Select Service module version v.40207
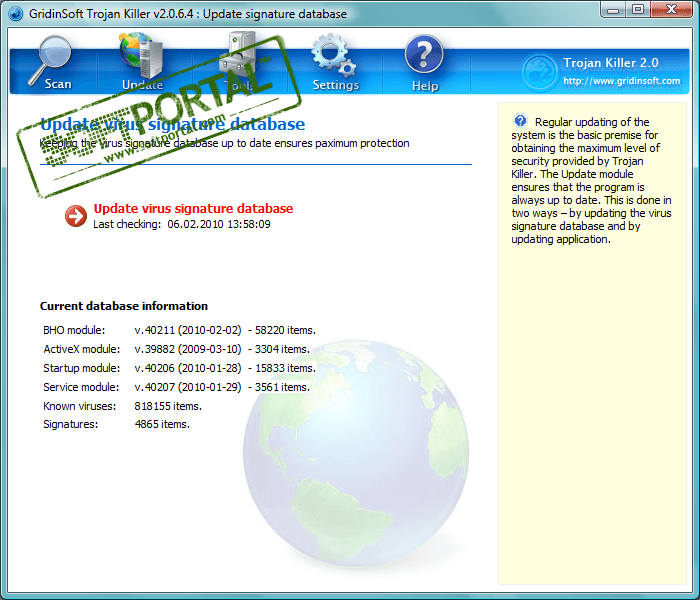 click(x=188, y=387)
